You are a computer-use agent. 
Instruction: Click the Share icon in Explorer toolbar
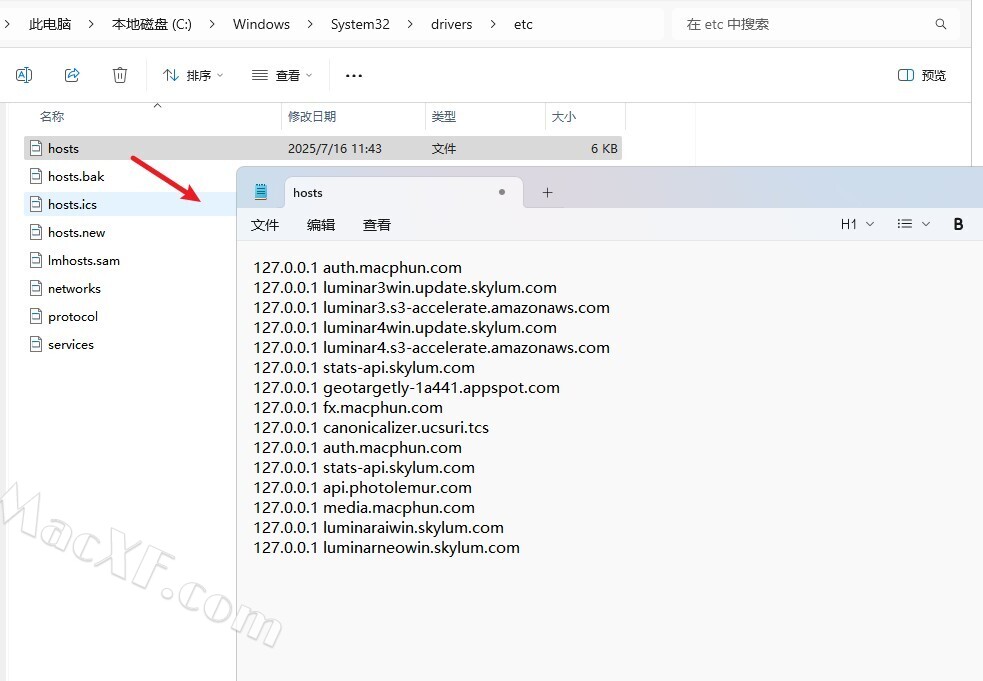point(72,75)
